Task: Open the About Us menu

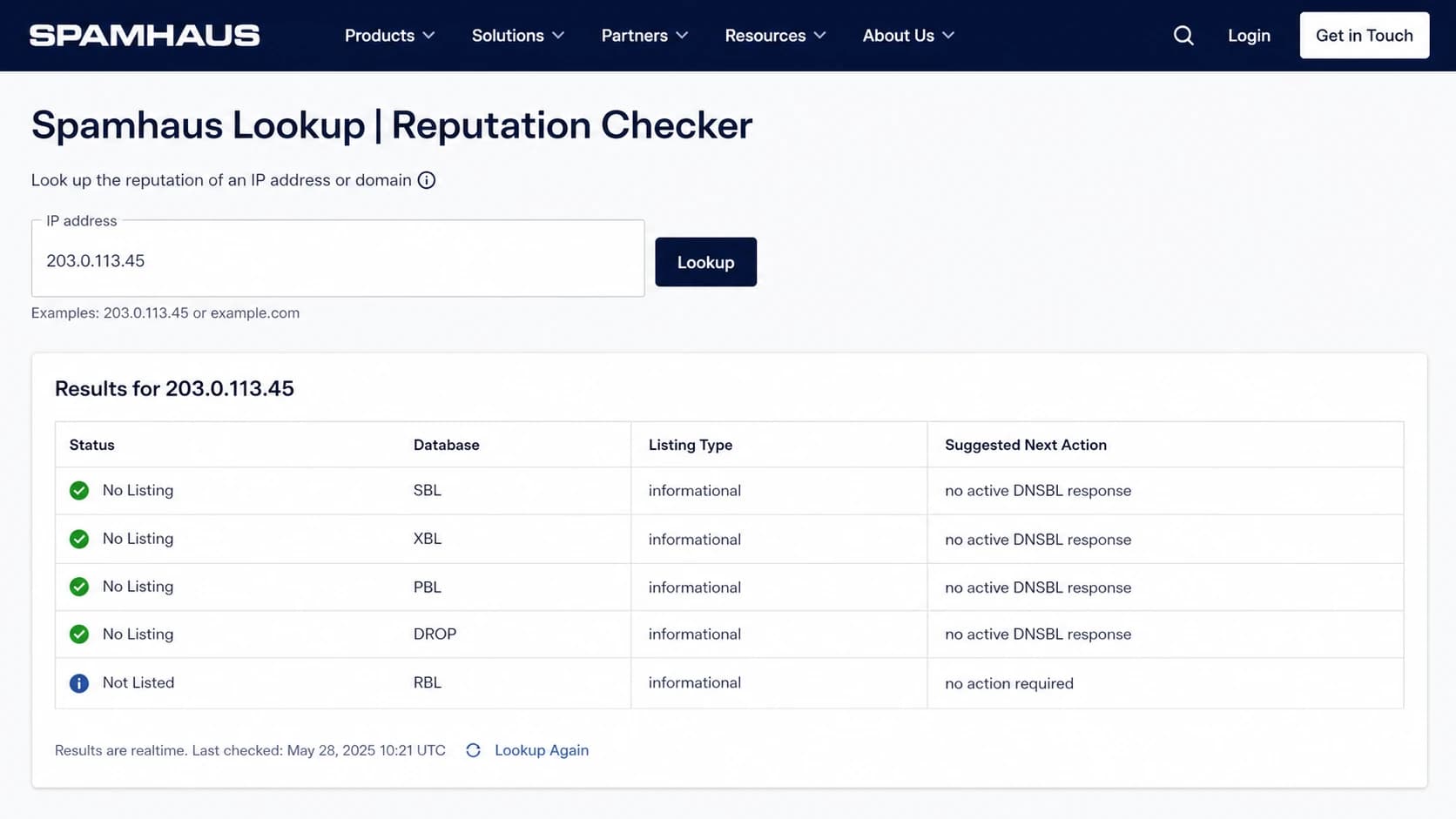Action: [908, 36]
